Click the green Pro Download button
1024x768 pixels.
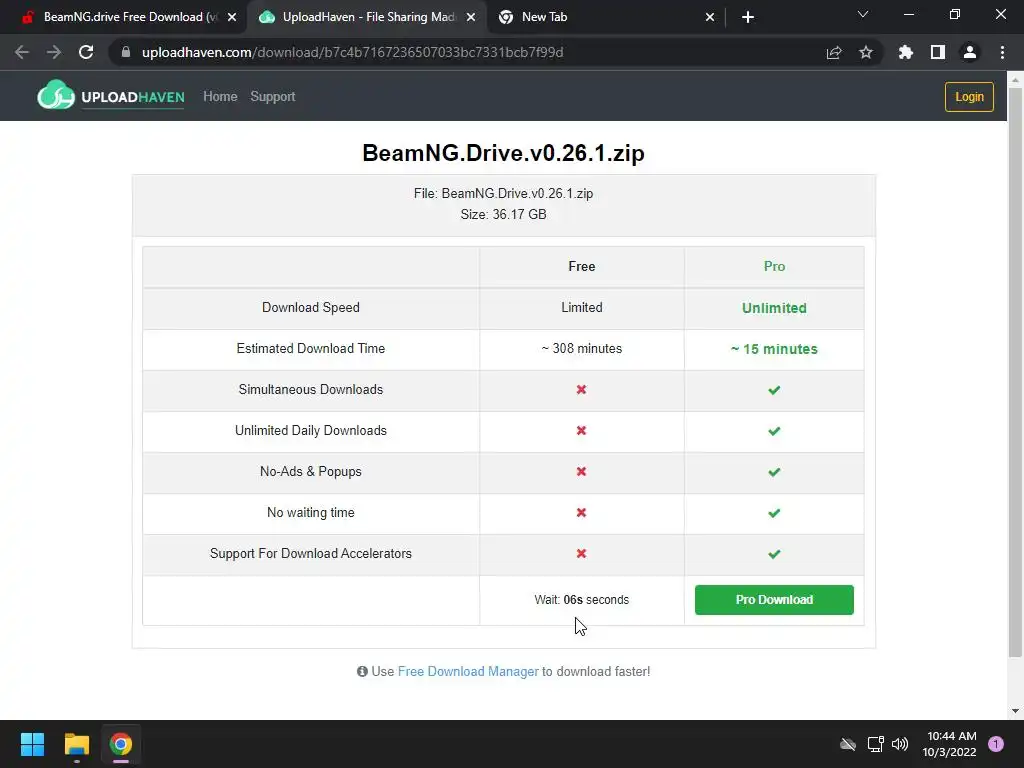[x=774, y=600]
